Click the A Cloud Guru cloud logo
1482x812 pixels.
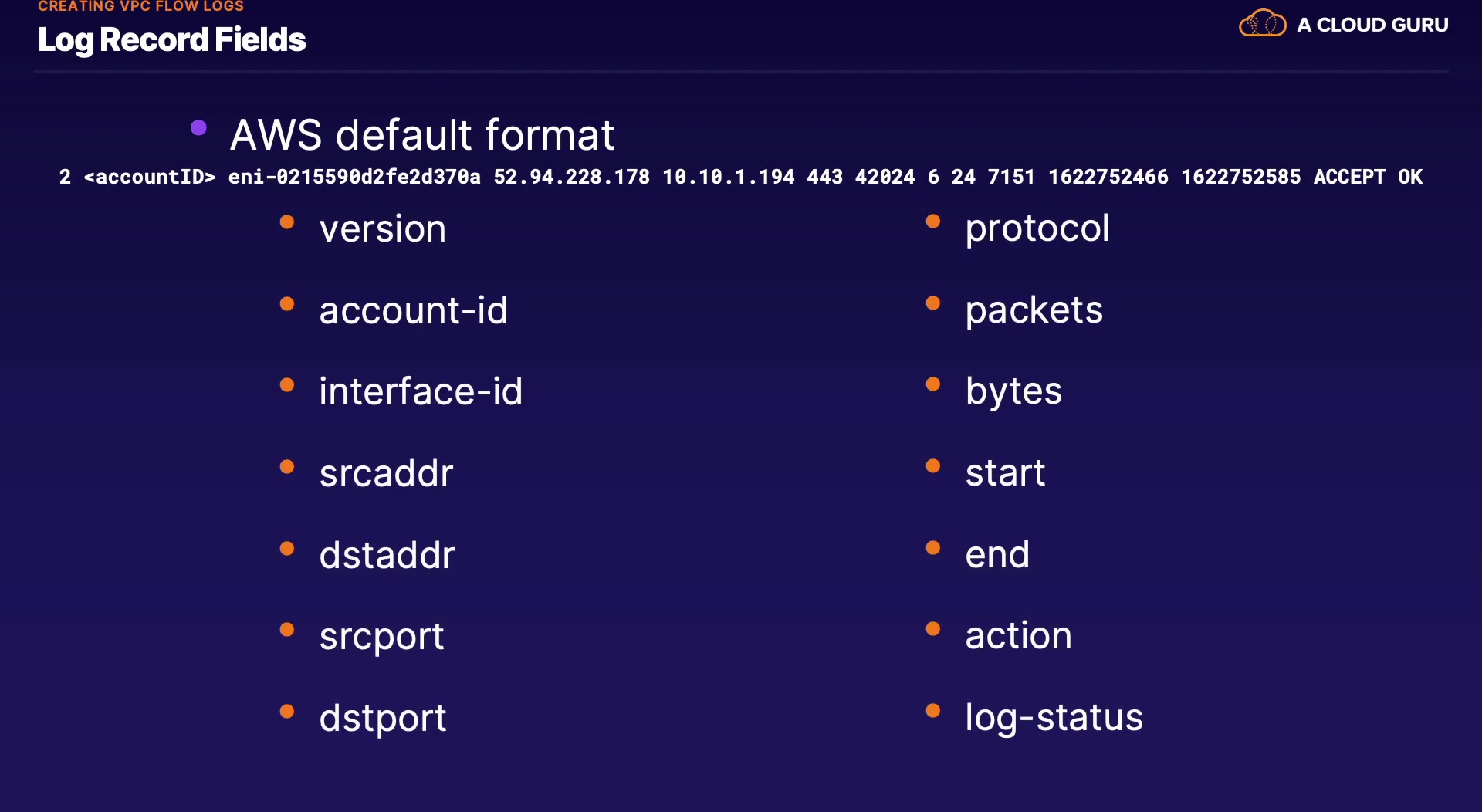(1262, 23)
